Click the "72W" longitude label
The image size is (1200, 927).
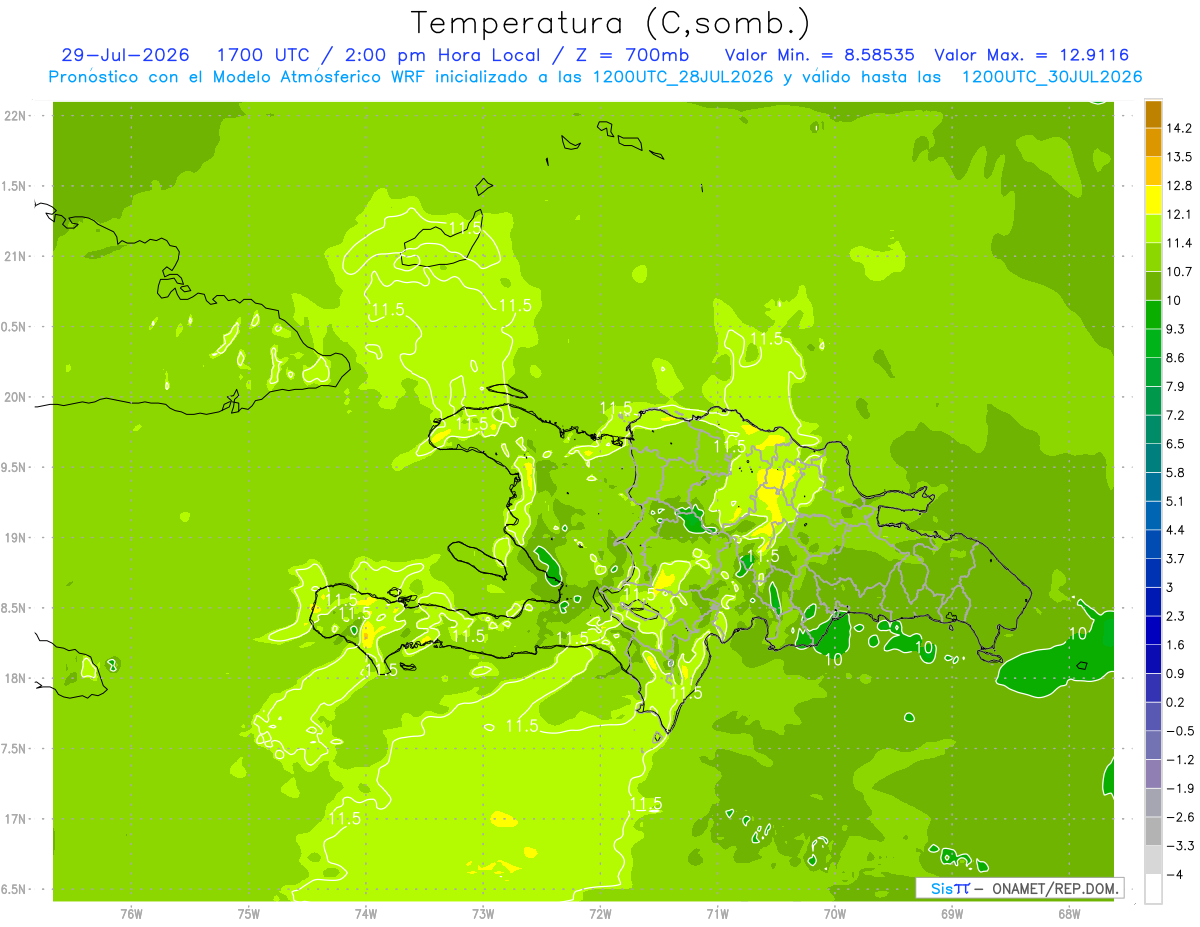(600, 913)
